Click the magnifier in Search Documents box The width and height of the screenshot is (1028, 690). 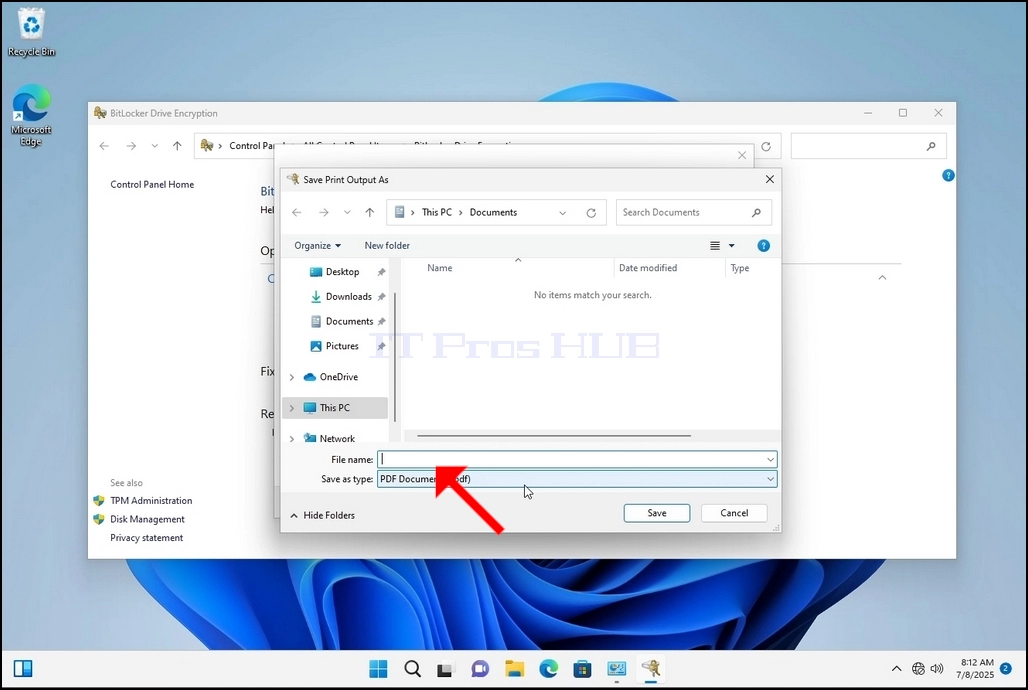point(756,213)
